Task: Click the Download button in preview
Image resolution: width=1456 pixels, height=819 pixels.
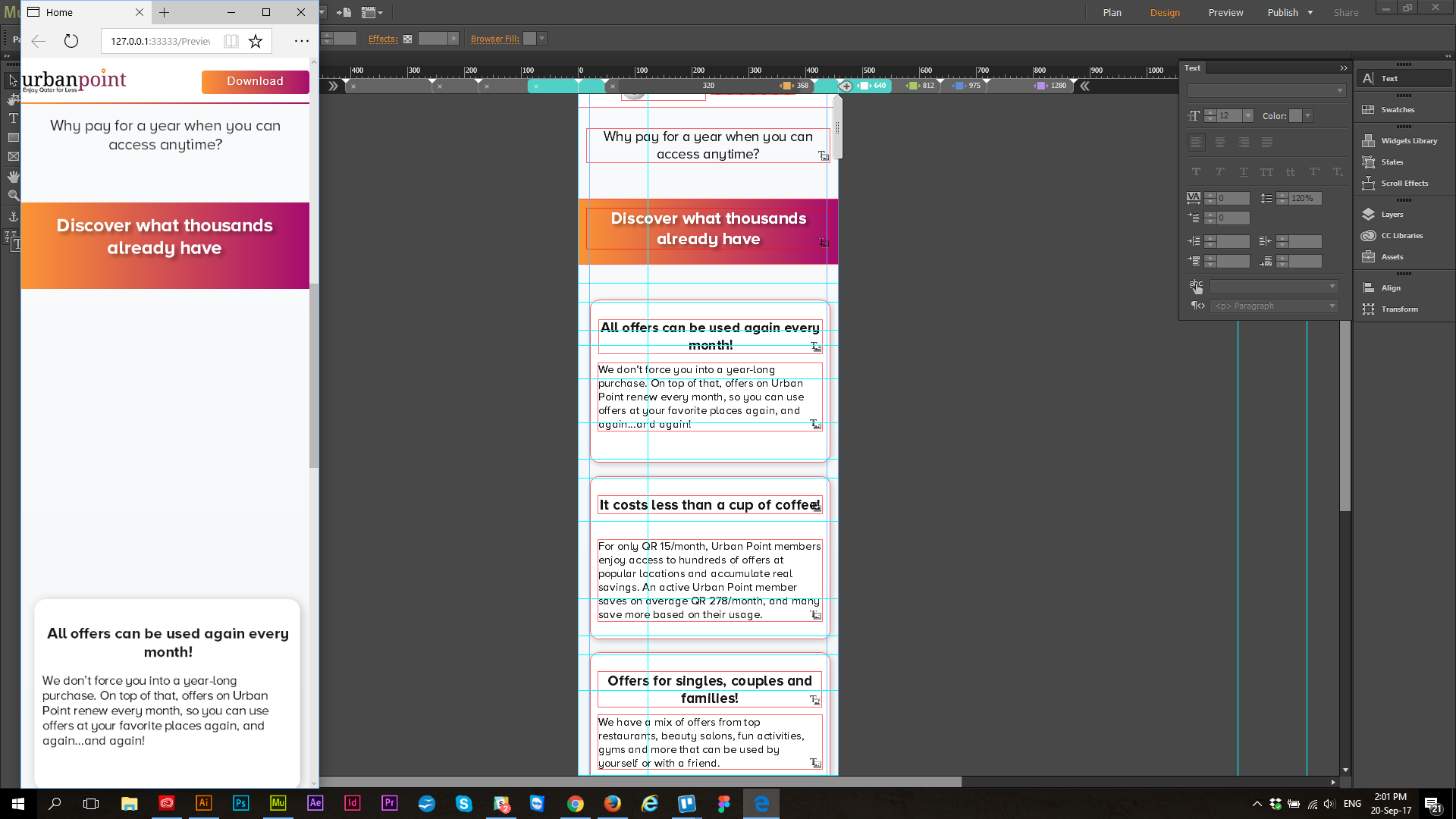Action: click(255, 81)
